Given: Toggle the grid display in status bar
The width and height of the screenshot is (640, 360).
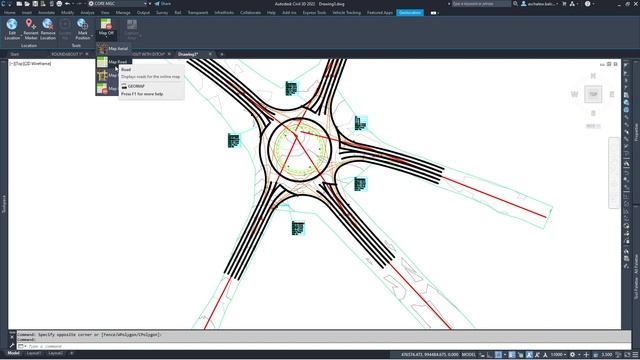Looking at the screenshot, I should tap(498, 355).
